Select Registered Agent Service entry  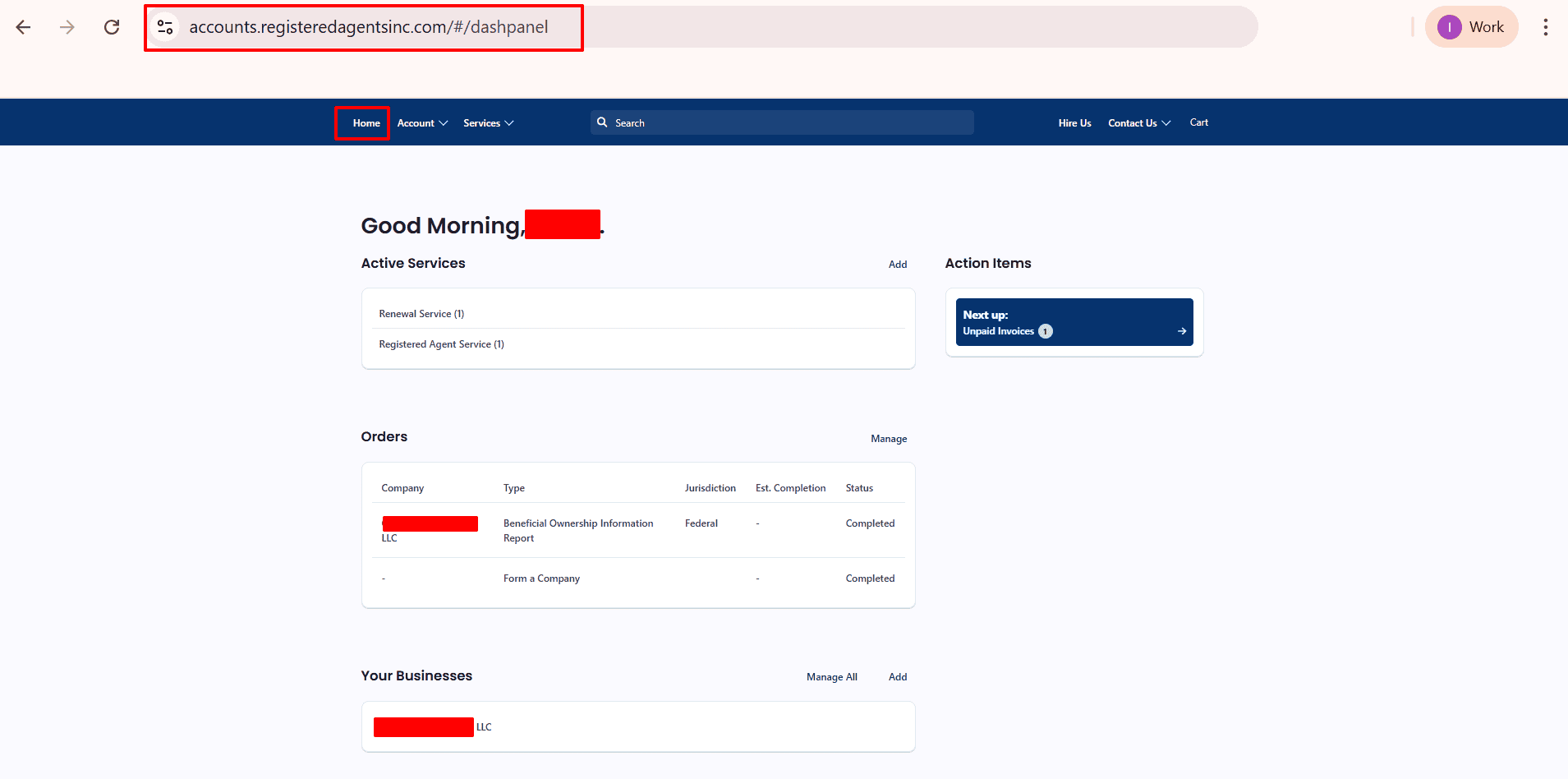coord(441,343)
